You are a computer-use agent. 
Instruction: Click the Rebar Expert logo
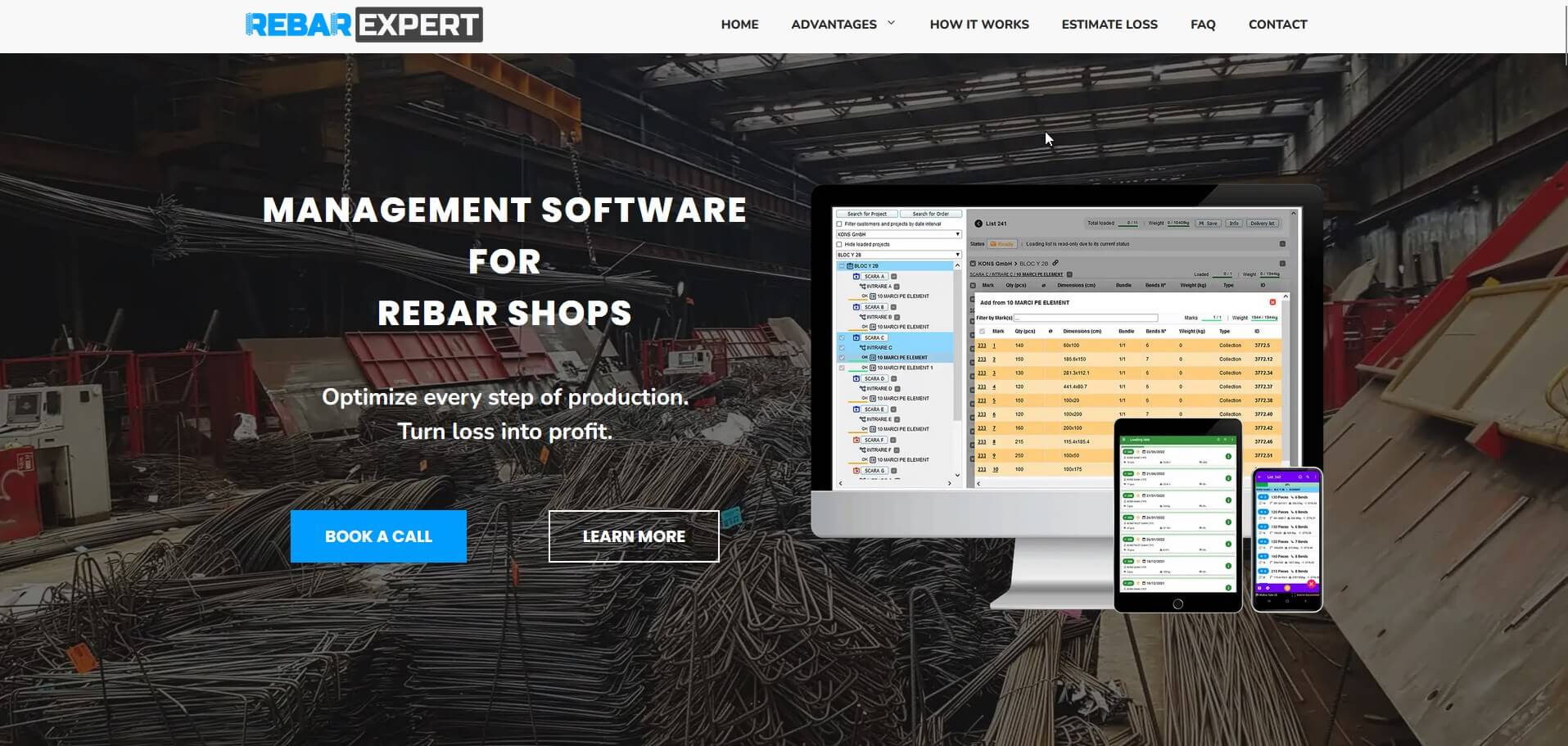pos(364,25)
